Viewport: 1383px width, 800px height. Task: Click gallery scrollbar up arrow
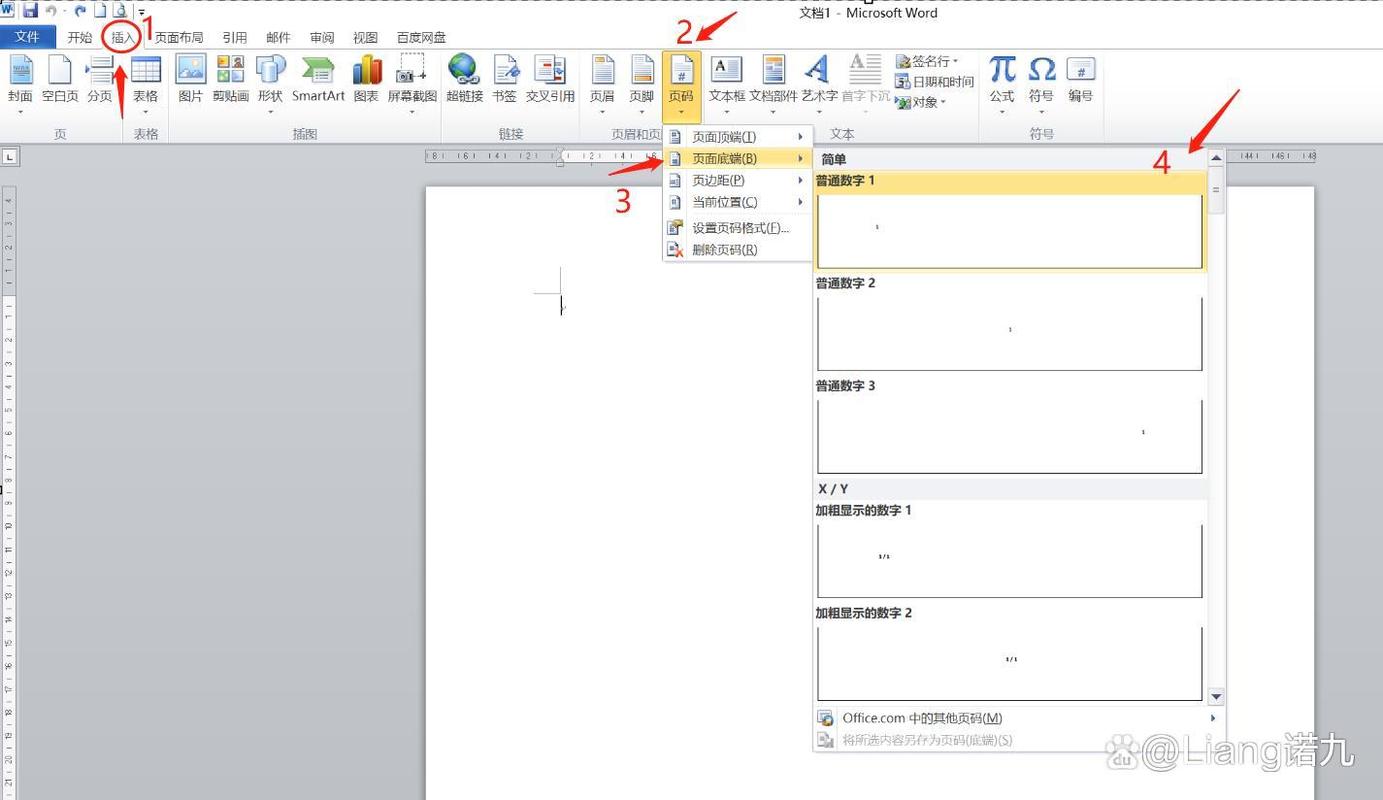point(1216,158)
